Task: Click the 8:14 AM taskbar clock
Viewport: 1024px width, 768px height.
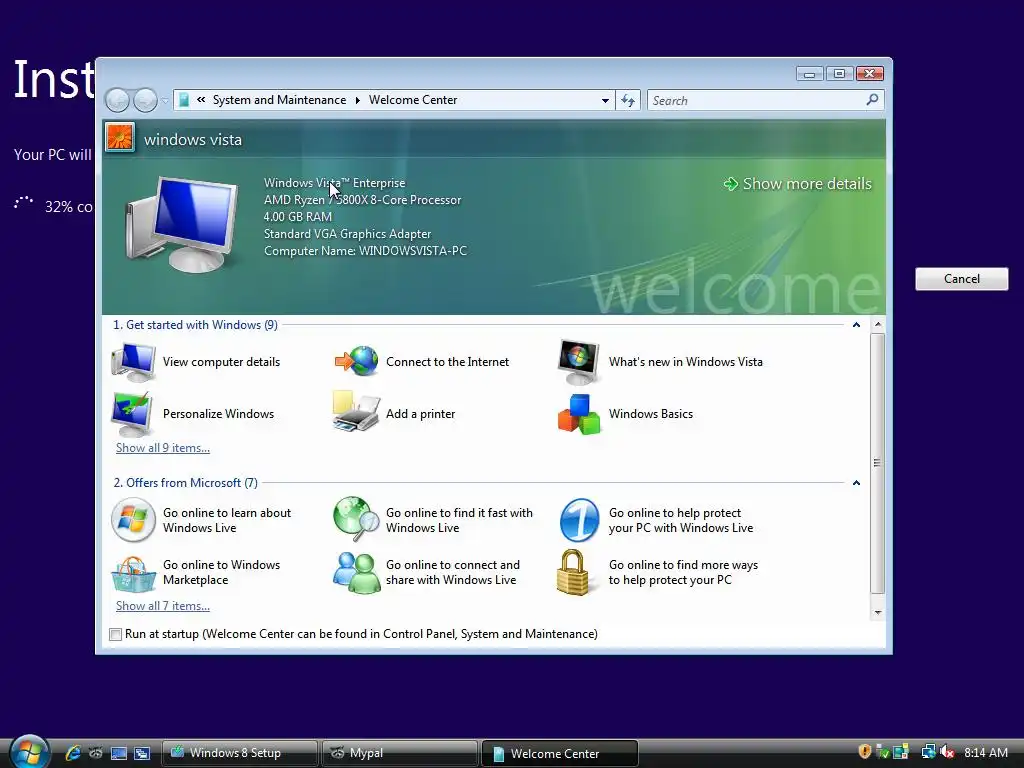Action: click(x=985, y=752)
